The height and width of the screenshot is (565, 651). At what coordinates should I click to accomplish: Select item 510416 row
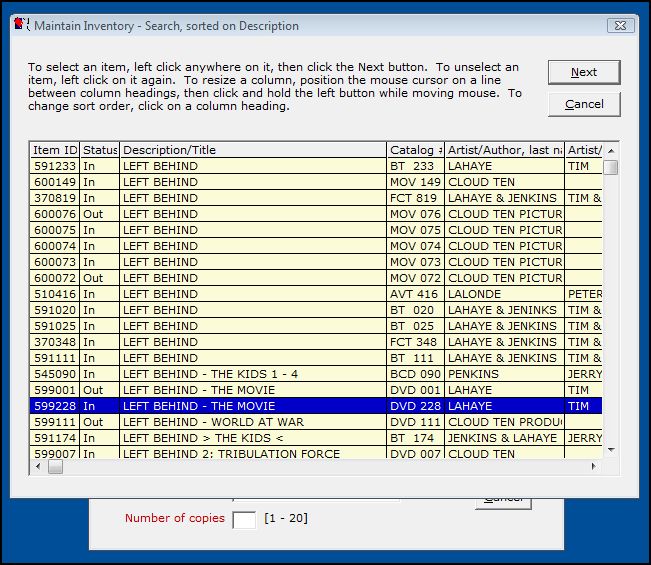(x=316, y=294)
